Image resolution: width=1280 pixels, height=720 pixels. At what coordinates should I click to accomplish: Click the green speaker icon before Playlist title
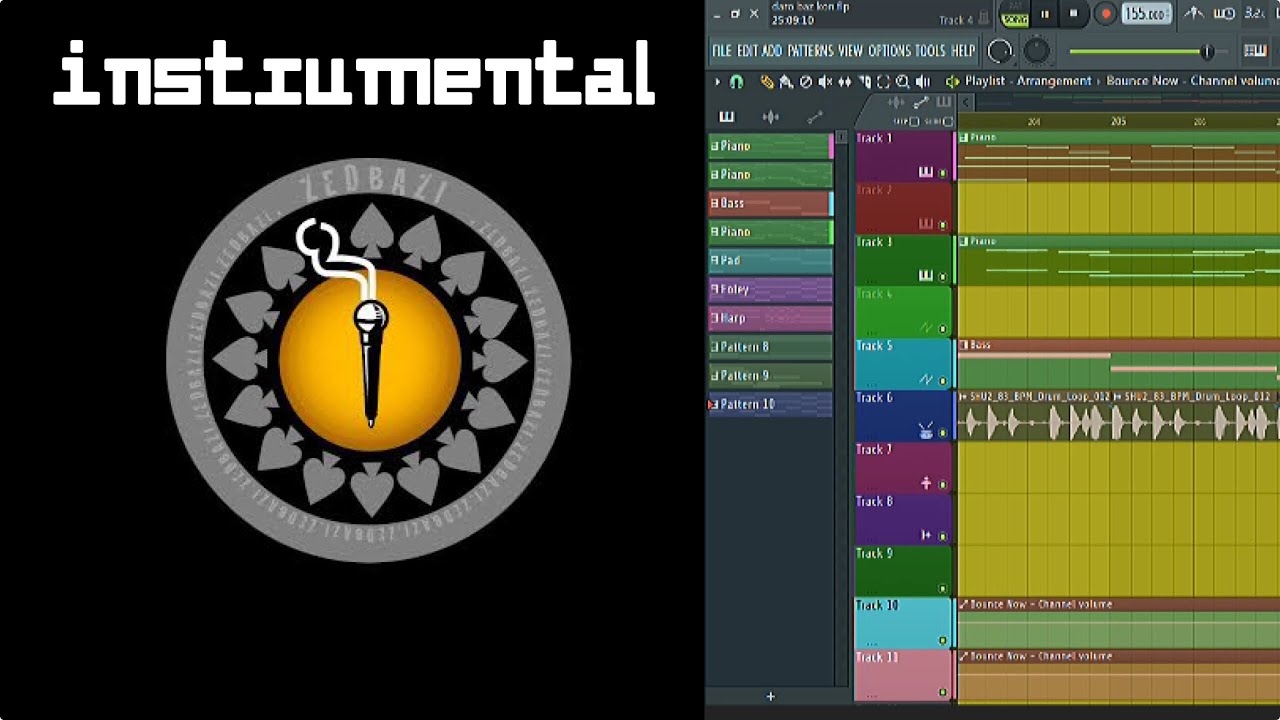(952, 81)
